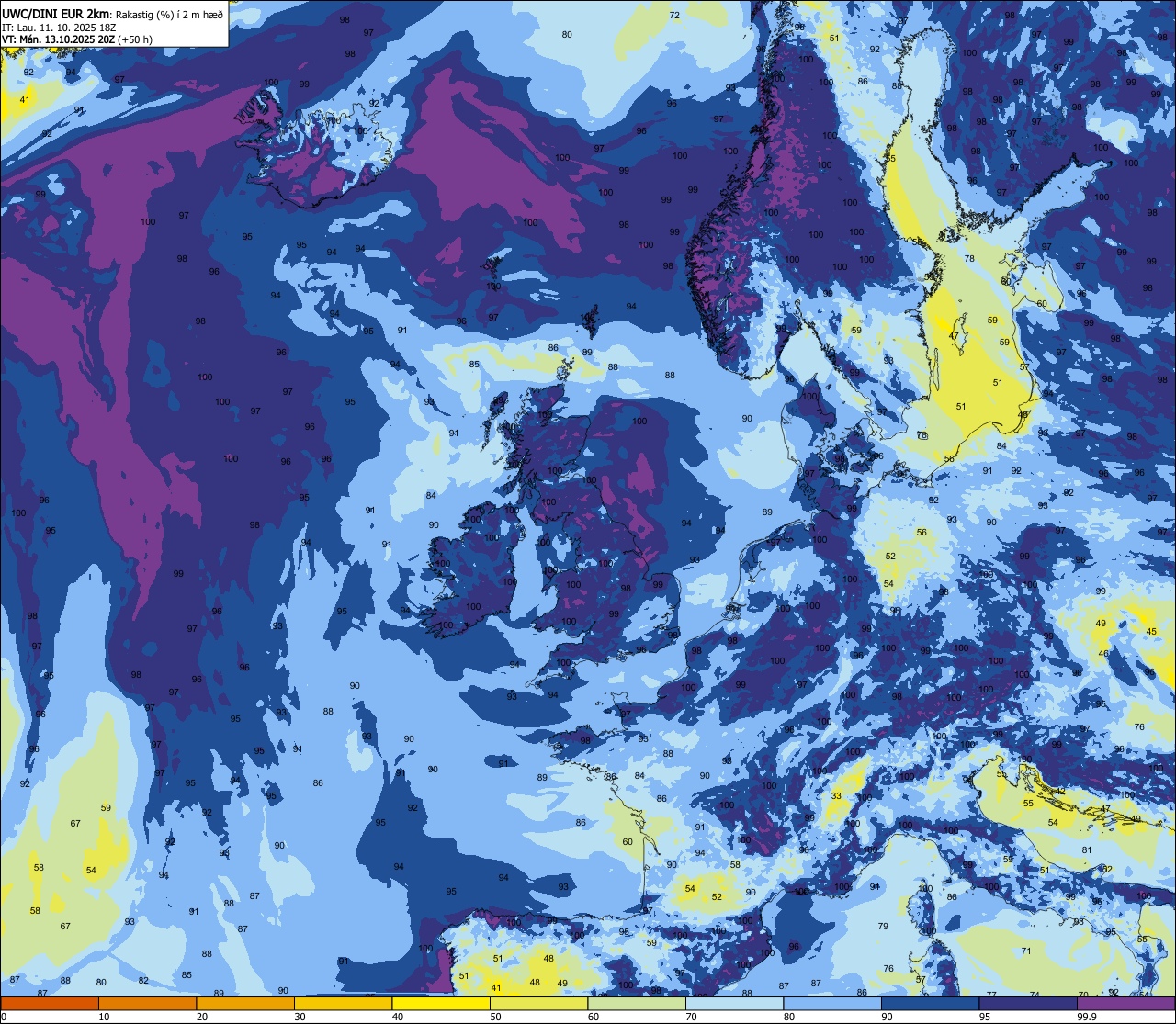Click the pale yellow 50–60 legend swatch
This screenshot has height=1024, width=1176.
point(538,1003)
